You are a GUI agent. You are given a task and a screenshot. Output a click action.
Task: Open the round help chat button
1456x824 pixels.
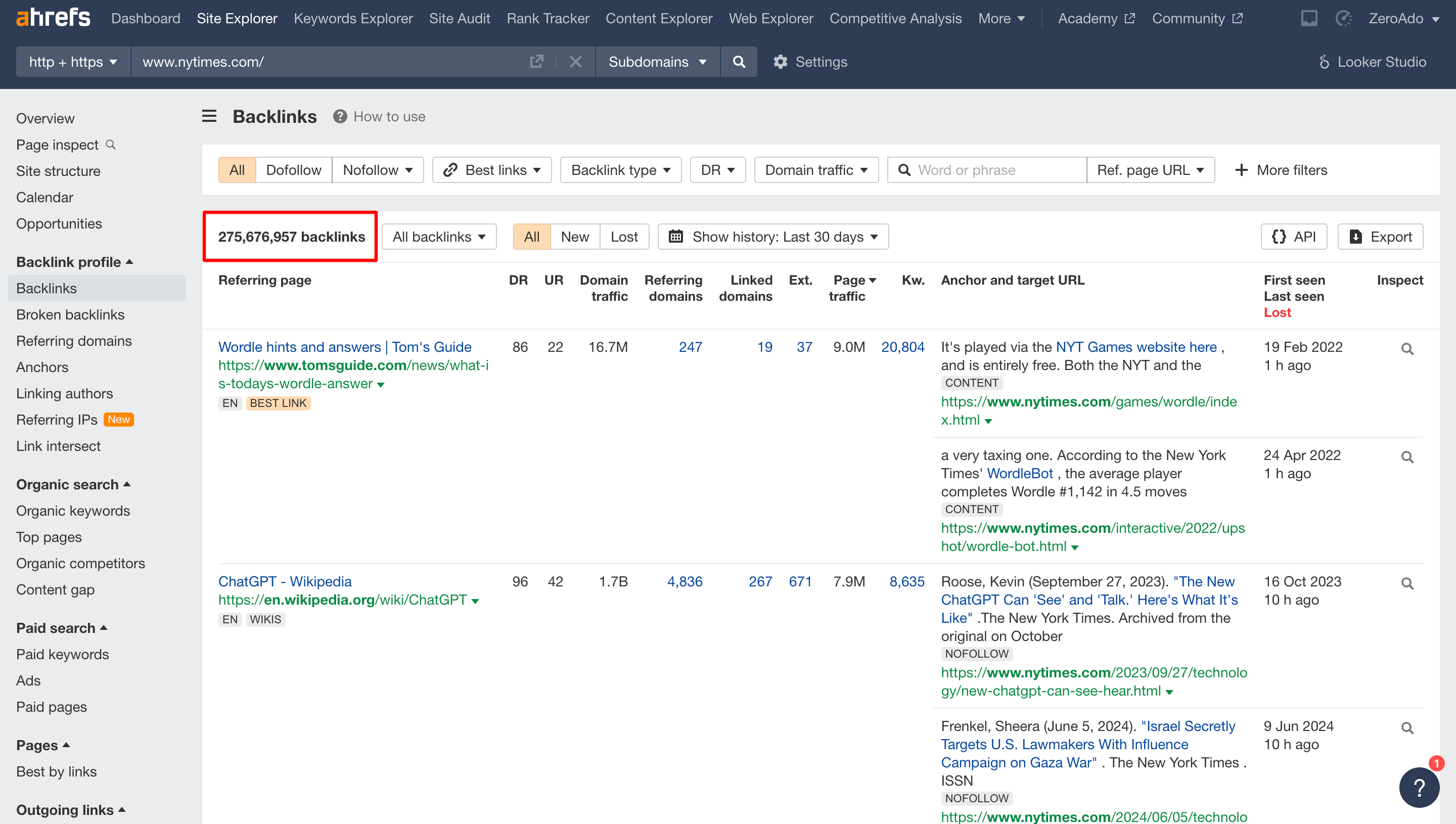pyautogui.click(x=1419, y=788)
